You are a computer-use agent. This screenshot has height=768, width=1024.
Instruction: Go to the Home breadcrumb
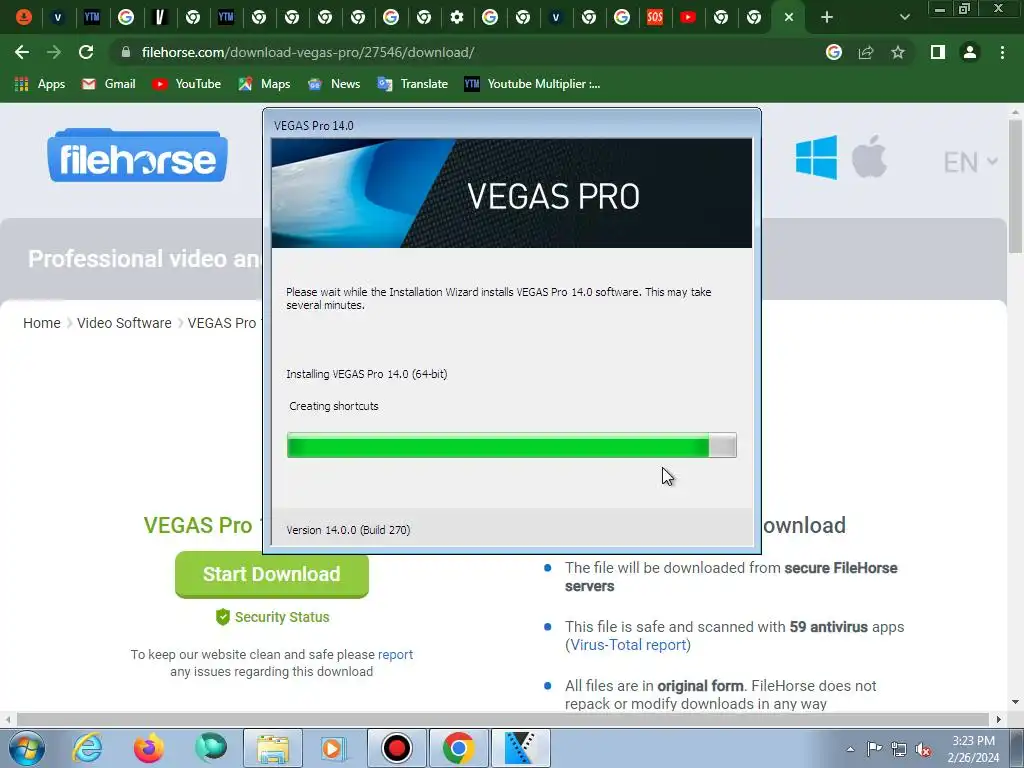42,323
